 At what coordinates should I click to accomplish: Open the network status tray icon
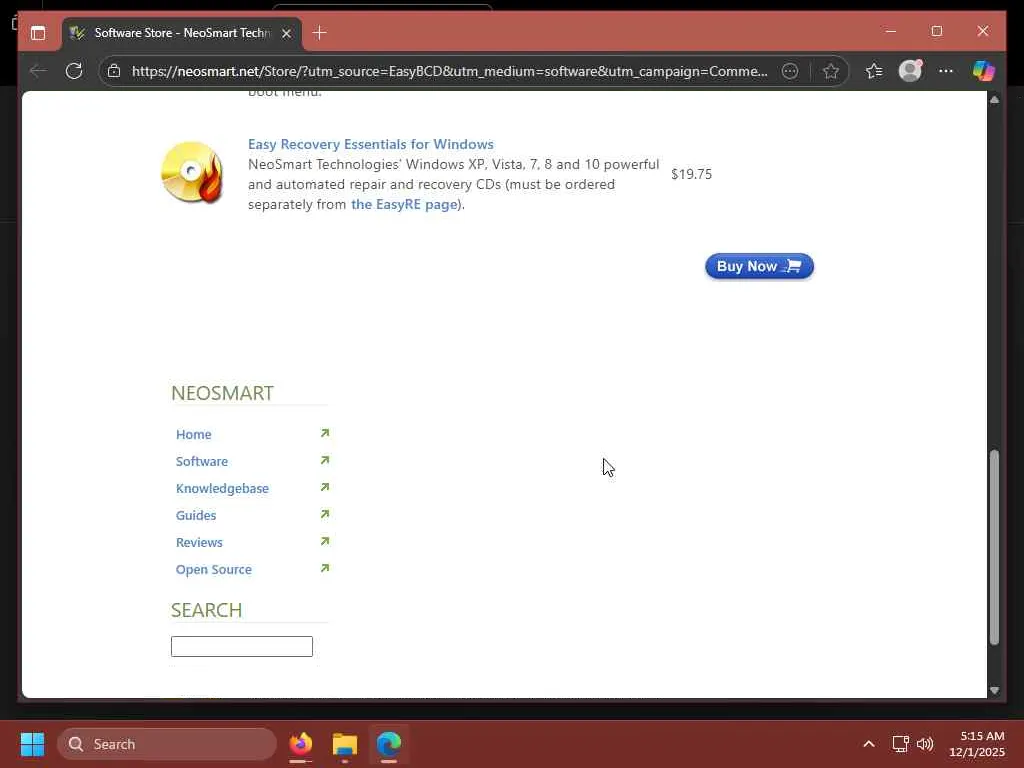(x=901, y=744)
